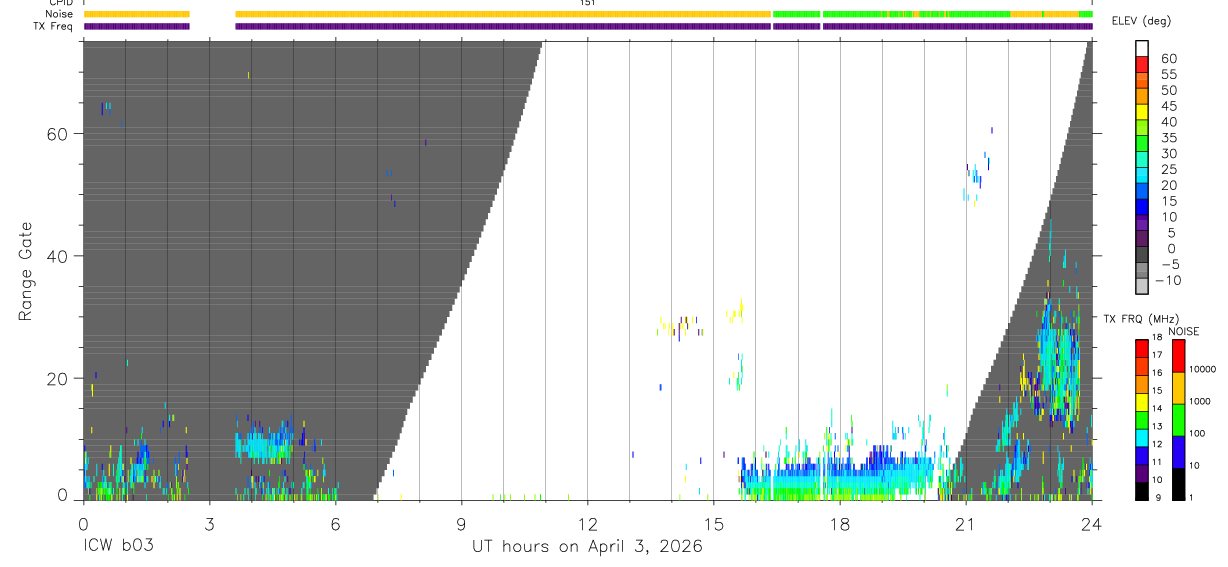1228x567 pixels.
Task: Click the cyan 20–25 segment of ELEV colorbar
Action: [x=1142, y=177]
